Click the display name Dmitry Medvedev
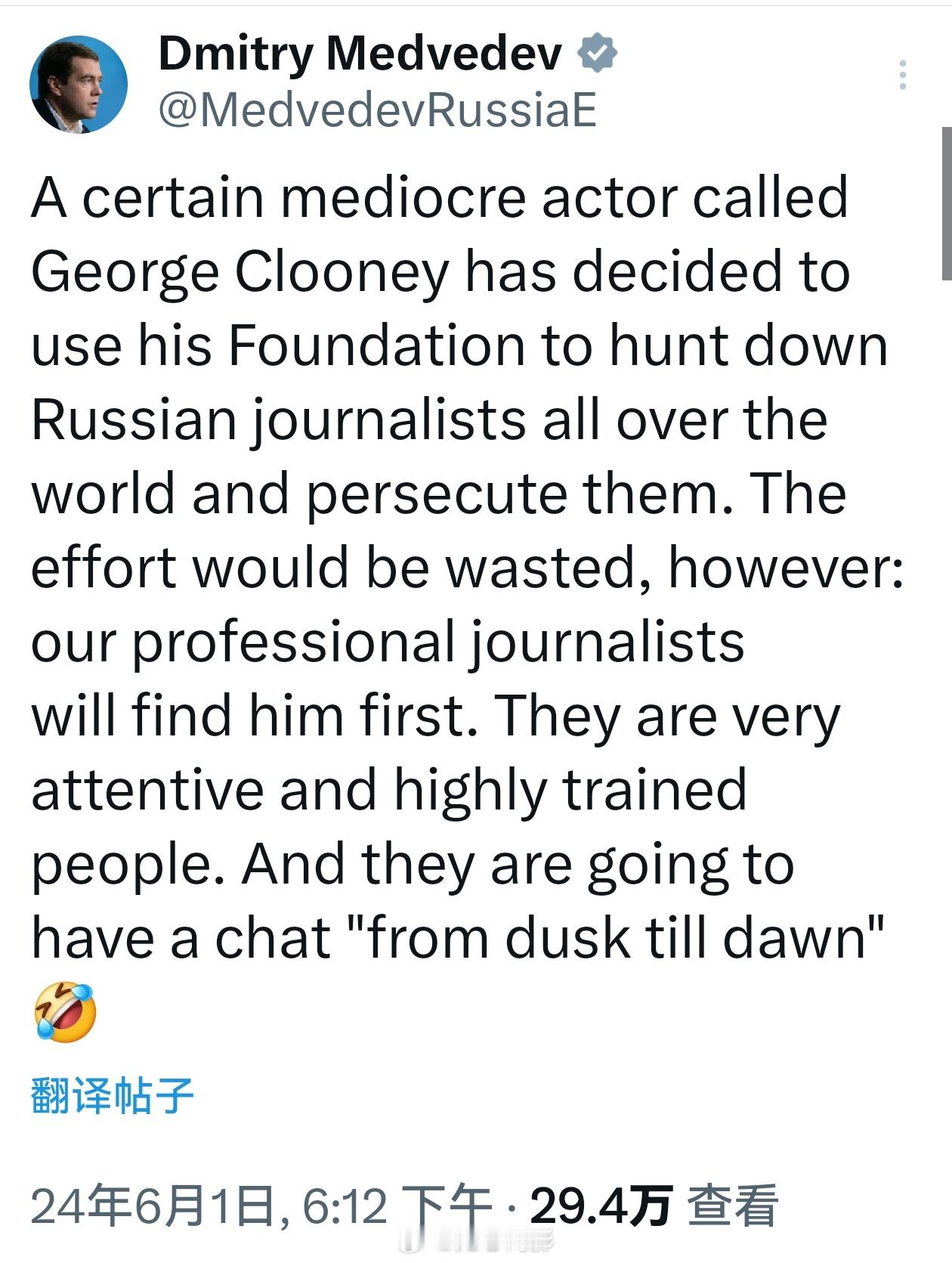Screen dimensions: 952x1263 [x=360, y=54]
